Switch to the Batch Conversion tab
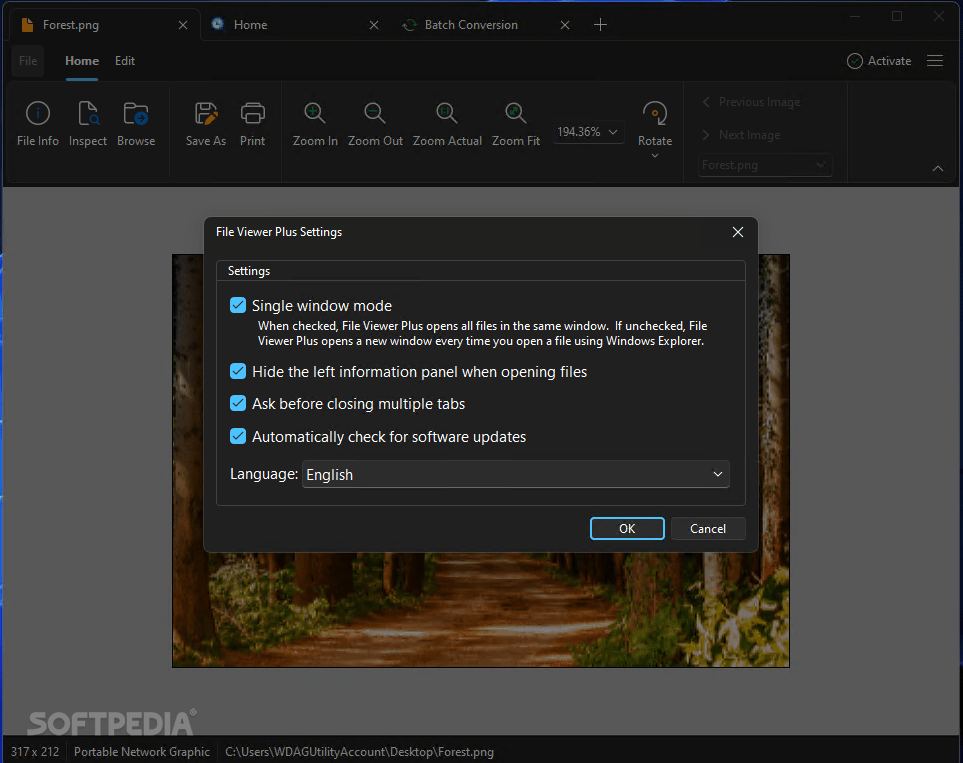The width and height of the screenshot is (963, 763). 471,25
